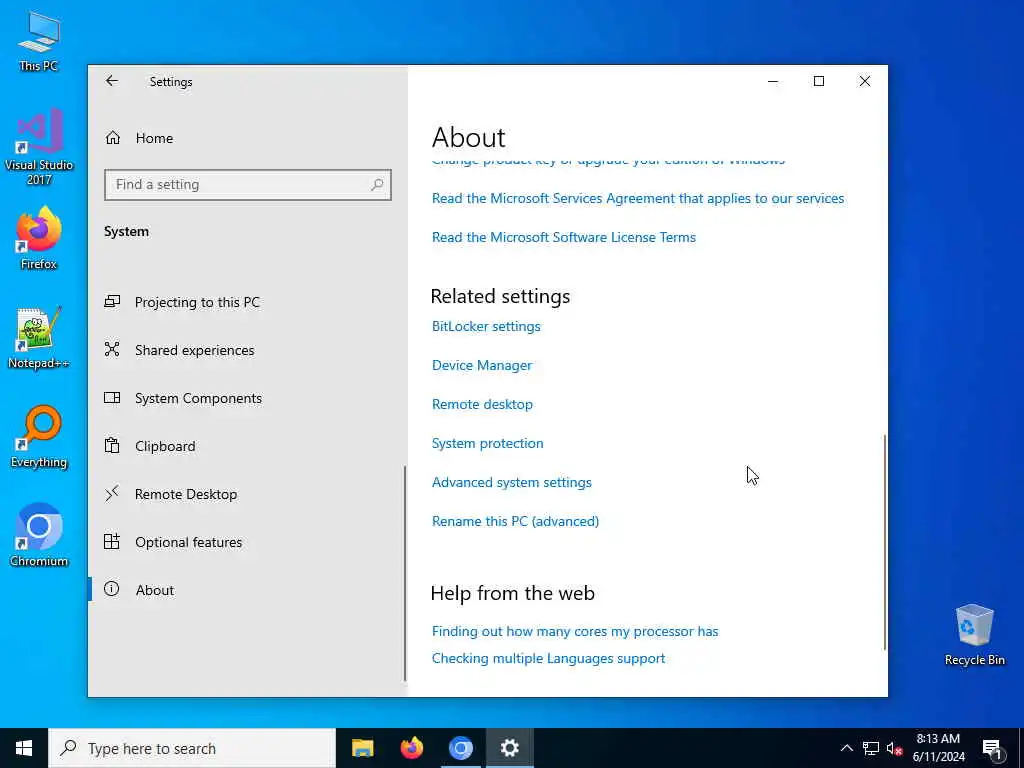Viewport: 1024px width, 768px height.
Task: Open File Explorer from the taskbar
Action: pos(362,748)
